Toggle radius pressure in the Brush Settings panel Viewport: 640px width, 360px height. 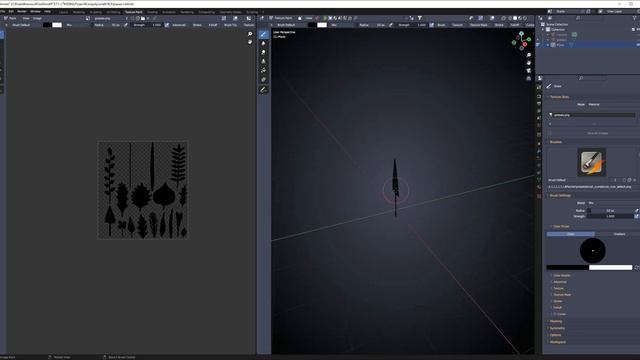[x=636, y=211]
